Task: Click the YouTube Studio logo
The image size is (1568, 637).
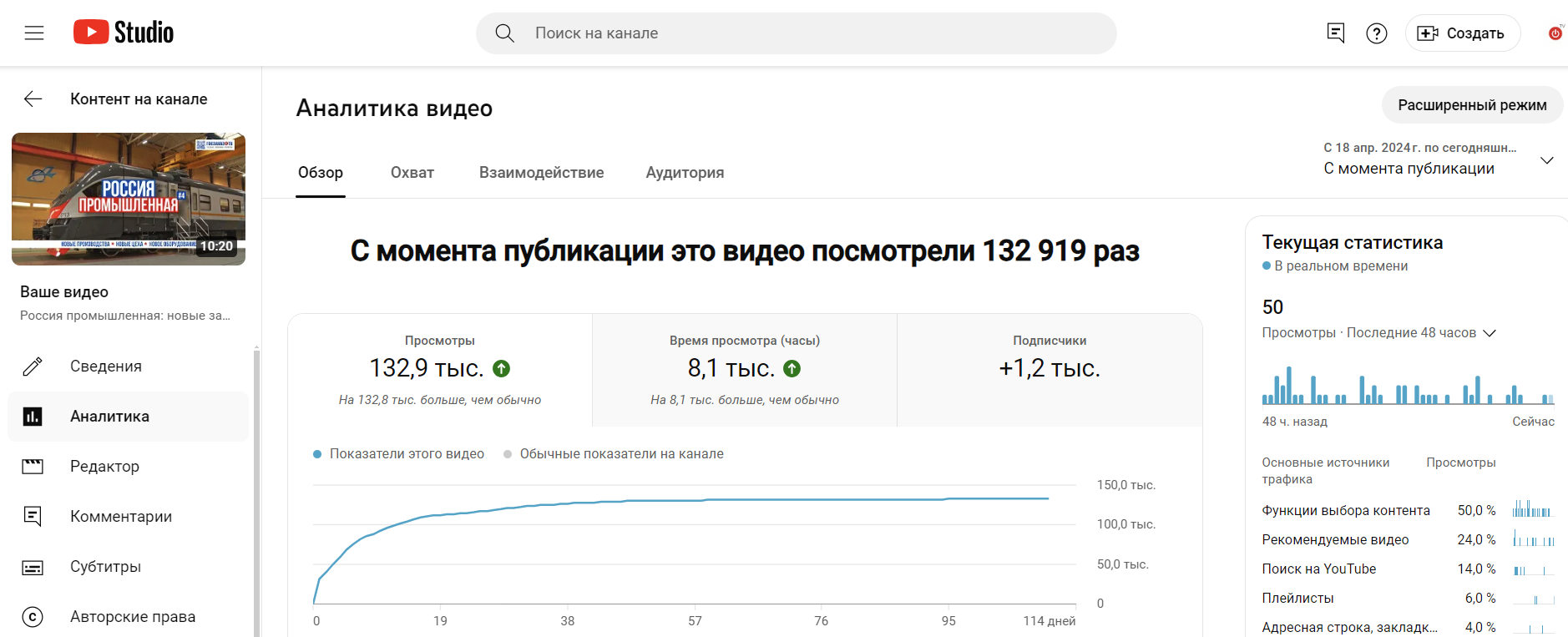Action: (124, 33)
